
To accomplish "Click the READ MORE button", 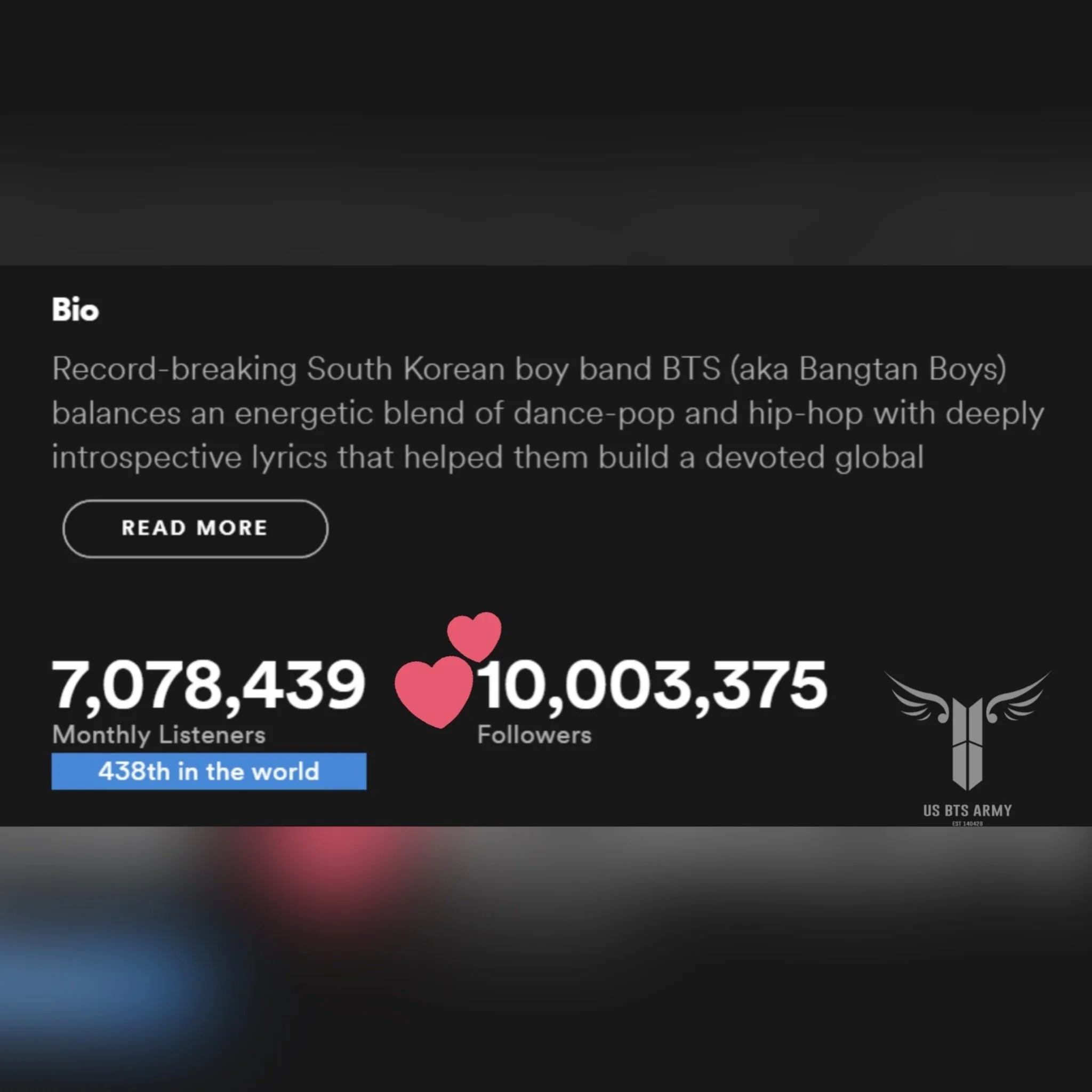I will [195, 528].
